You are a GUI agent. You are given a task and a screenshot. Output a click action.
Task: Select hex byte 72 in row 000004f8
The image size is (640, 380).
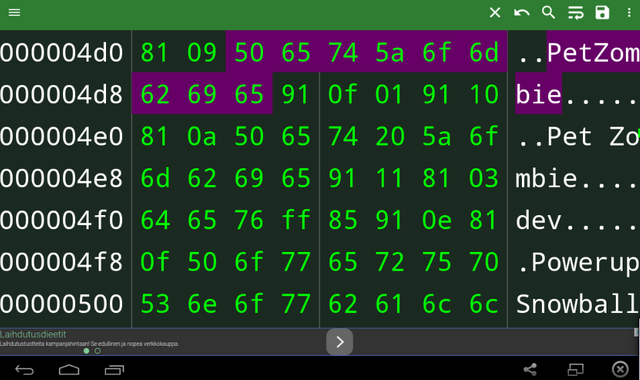[390, 262]
